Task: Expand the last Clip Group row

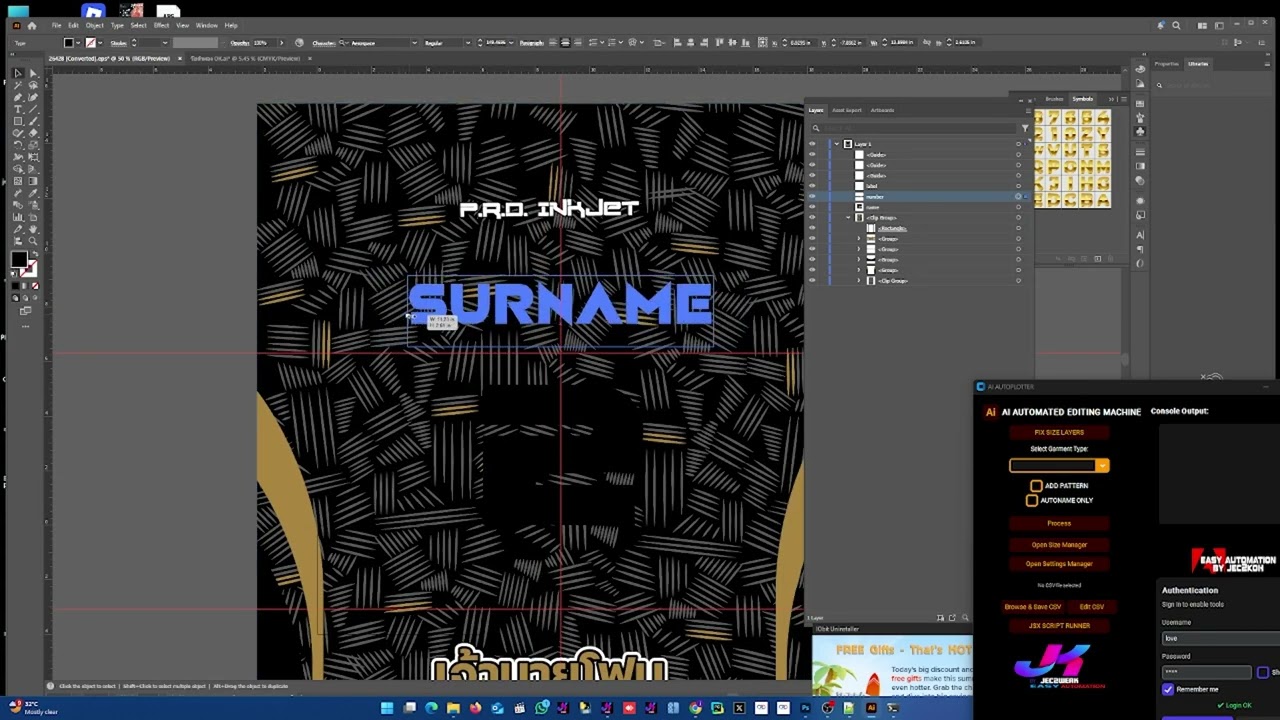Action: tap(858, 280)
